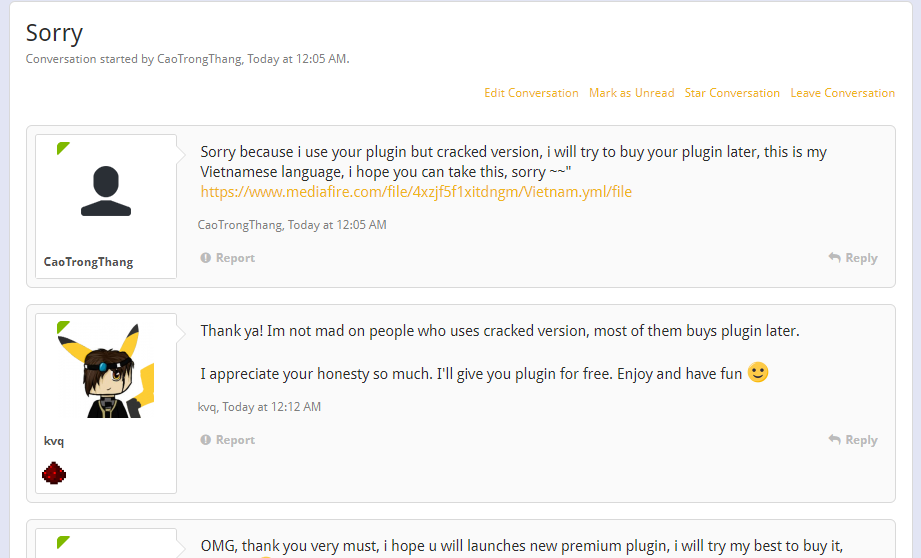Viewport: 921px width, 558px height.
Task: Report kvq's message
Action: (228, 440)
